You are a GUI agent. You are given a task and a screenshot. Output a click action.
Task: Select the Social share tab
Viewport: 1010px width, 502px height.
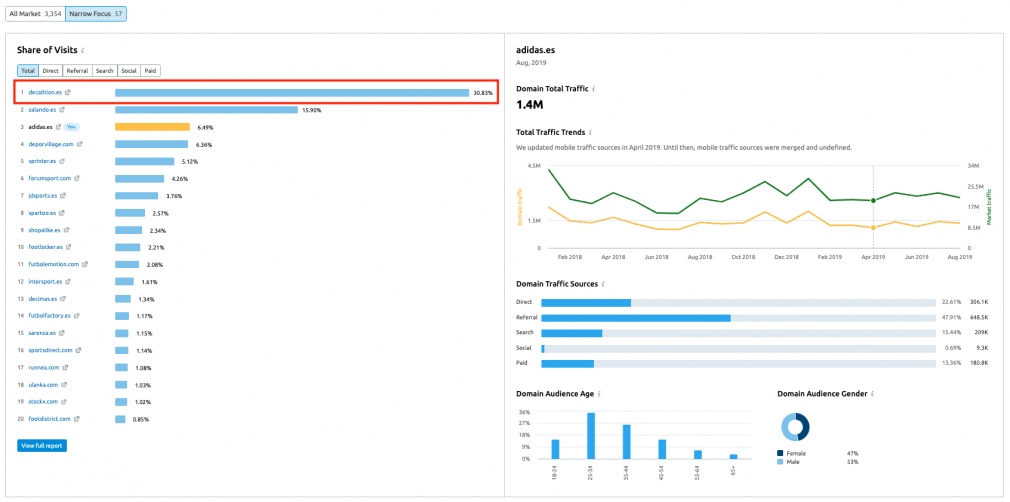point(129,71)
